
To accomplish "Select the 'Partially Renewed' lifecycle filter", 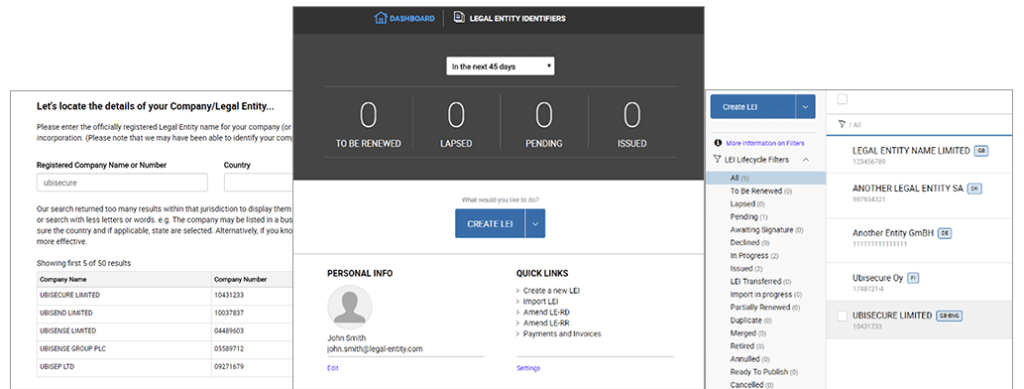I will pos(765,307).
